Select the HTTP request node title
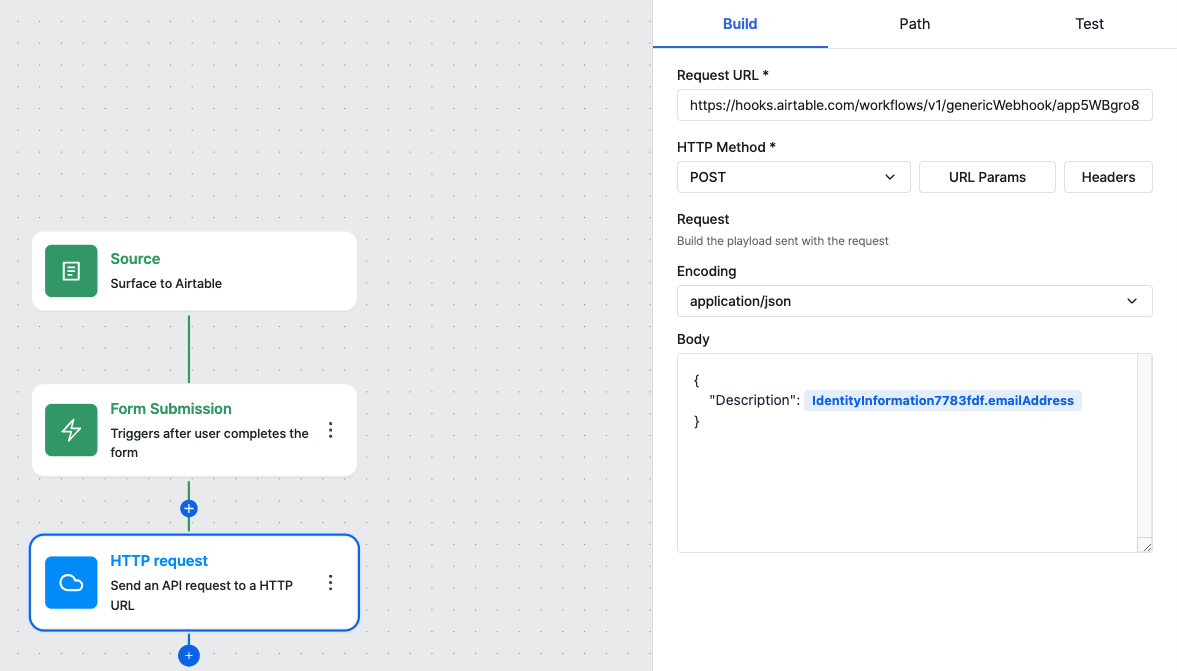This screenshot has height=671, width=1177. click(x=159, y=561)
